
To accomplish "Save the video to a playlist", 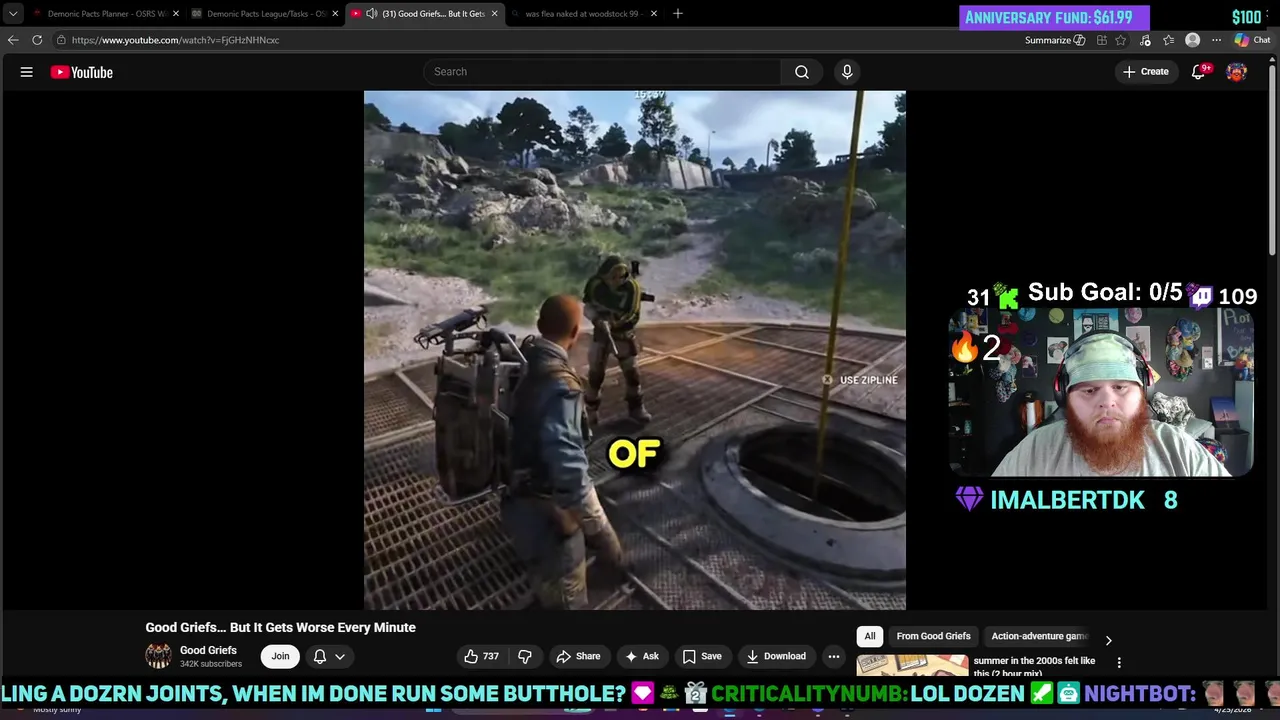I will (x=702, y=656).
